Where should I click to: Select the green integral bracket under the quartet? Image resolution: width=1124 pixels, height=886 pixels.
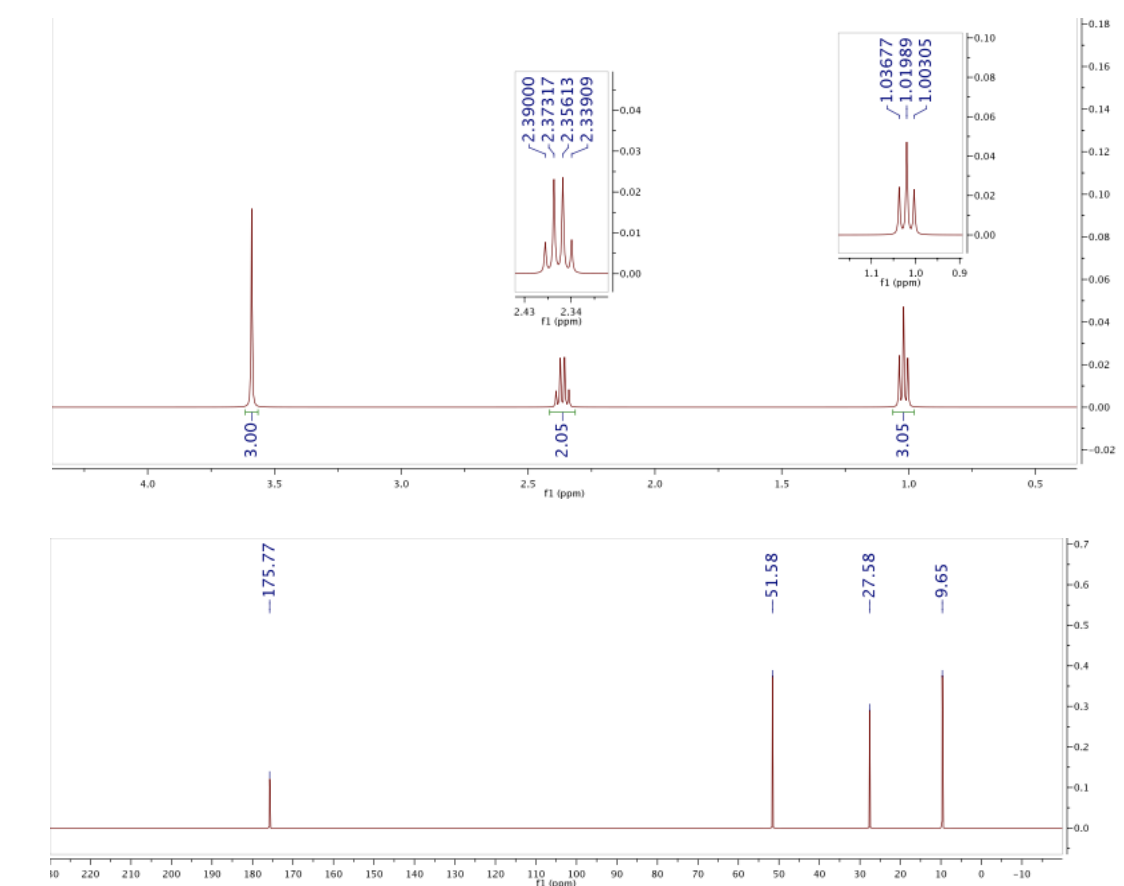coord(562,411)
